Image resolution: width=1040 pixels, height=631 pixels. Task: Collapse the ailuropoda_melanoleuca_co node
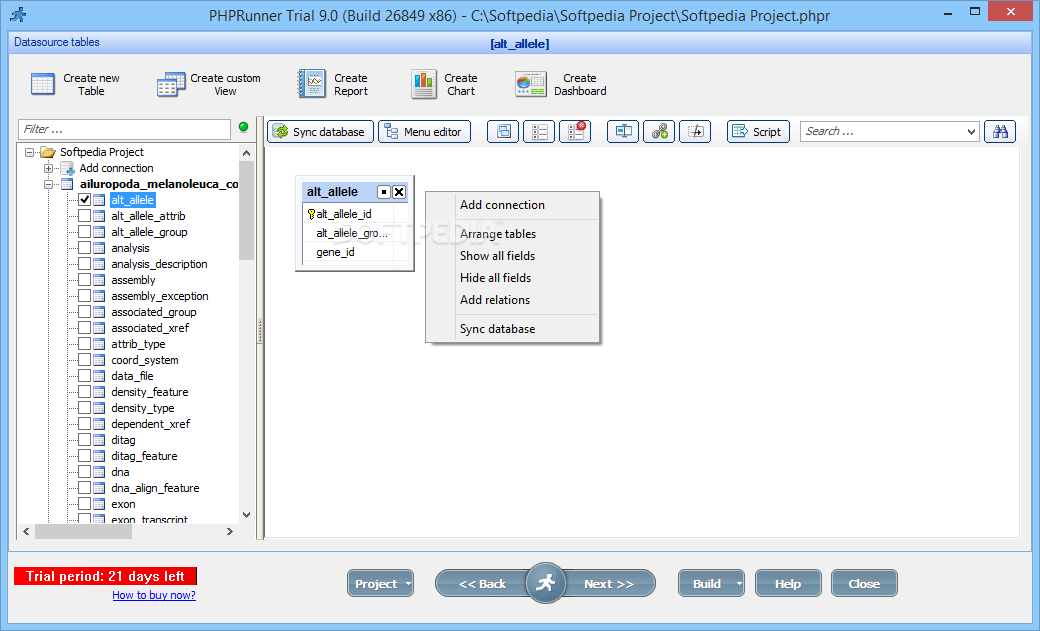[48, 184]
